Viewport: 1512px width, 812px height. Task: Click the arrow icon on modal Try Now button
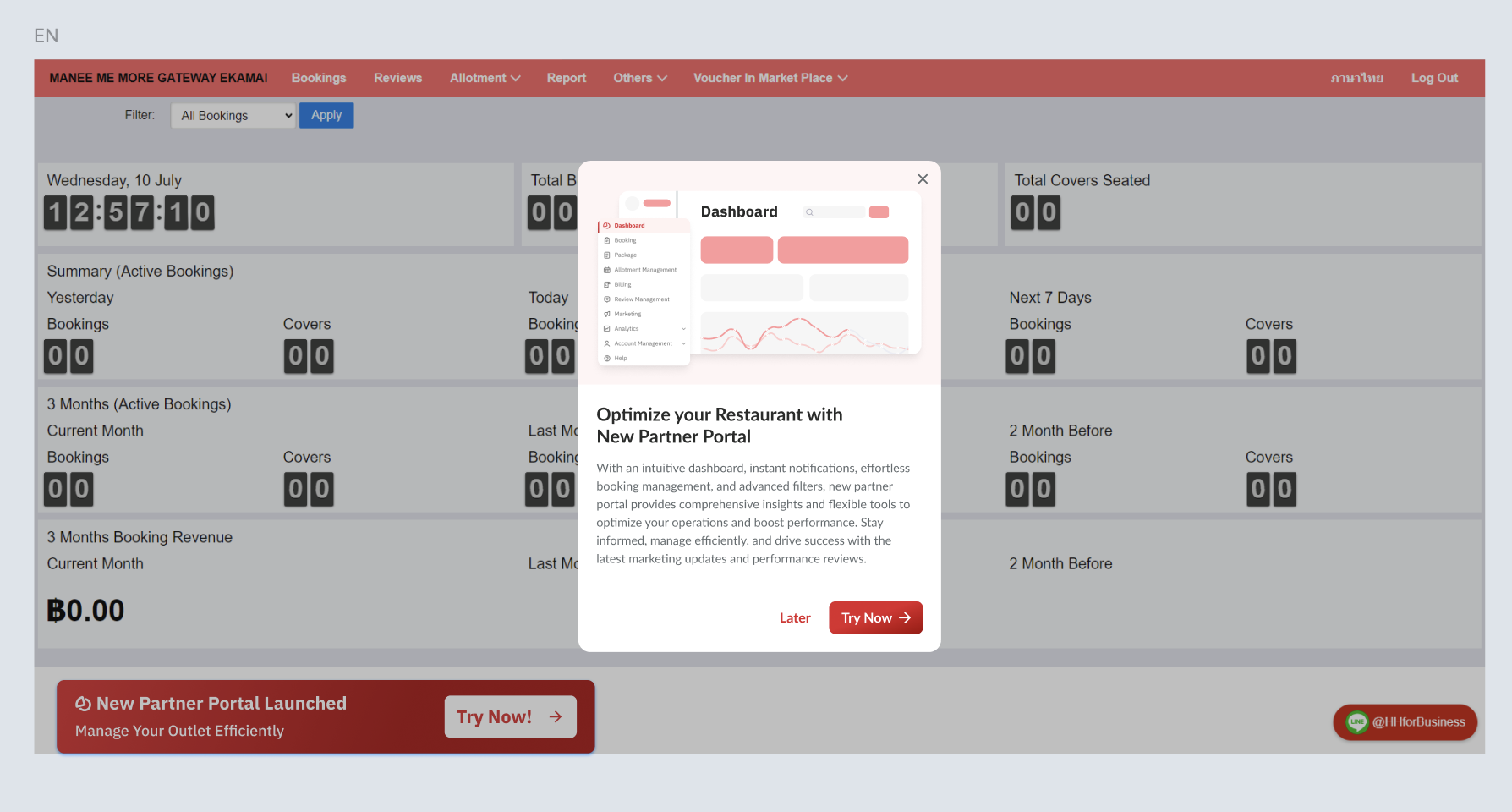click(905, 618)
